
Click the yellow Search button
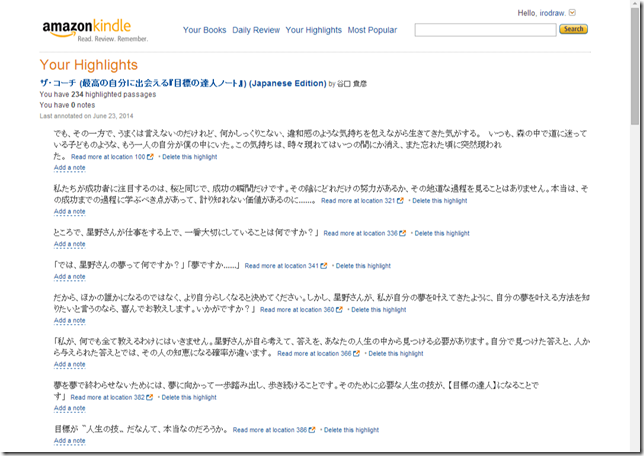pyautogui.click(x=573, y=29)
